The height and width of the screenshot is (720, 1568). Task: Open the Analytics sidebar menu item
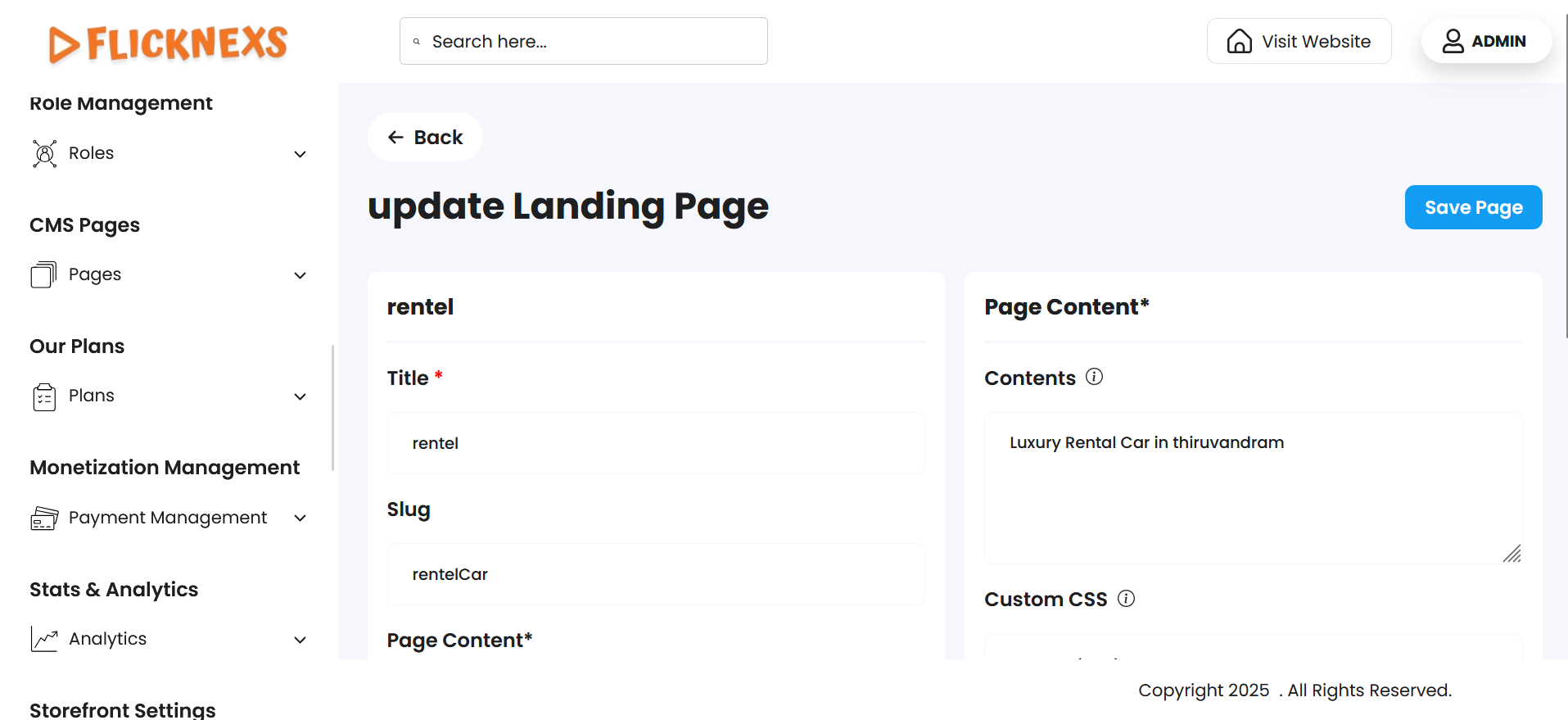pos(107,639)
